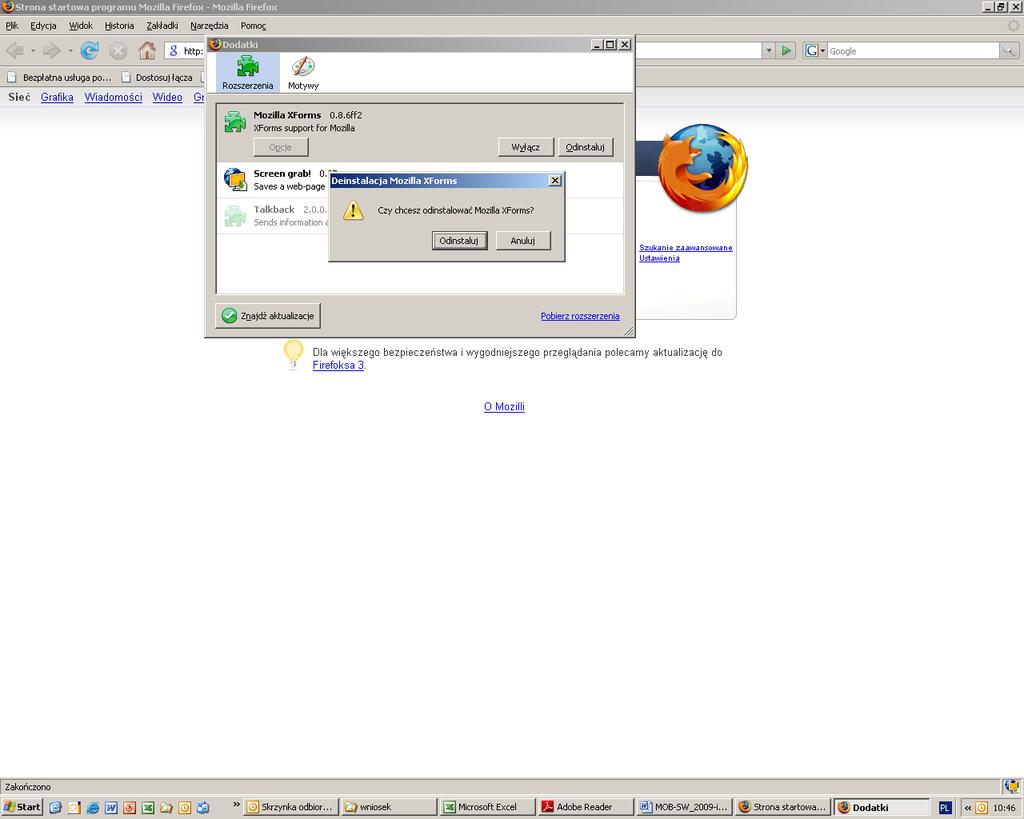Cancel the uninstall with Anuluj

coord(522,240)
